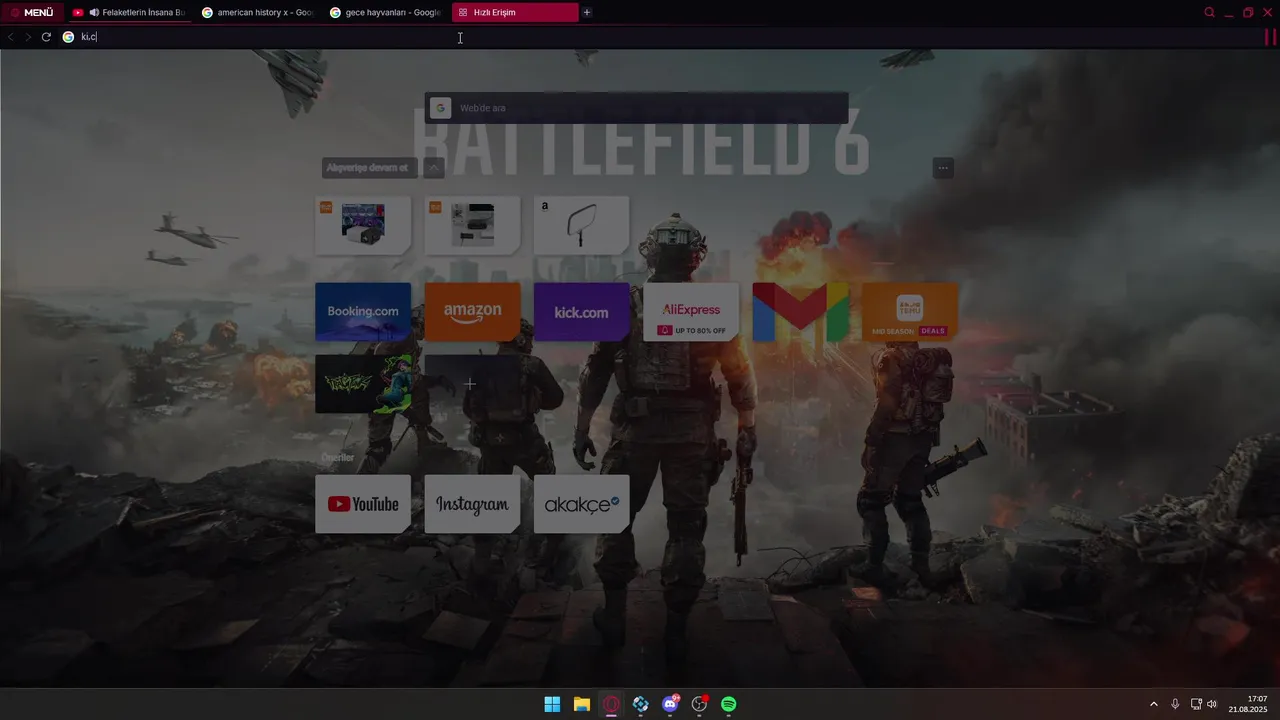Open the Gmail speed dial tile
Screen dimensions: 1280x720
pos(800,312)
